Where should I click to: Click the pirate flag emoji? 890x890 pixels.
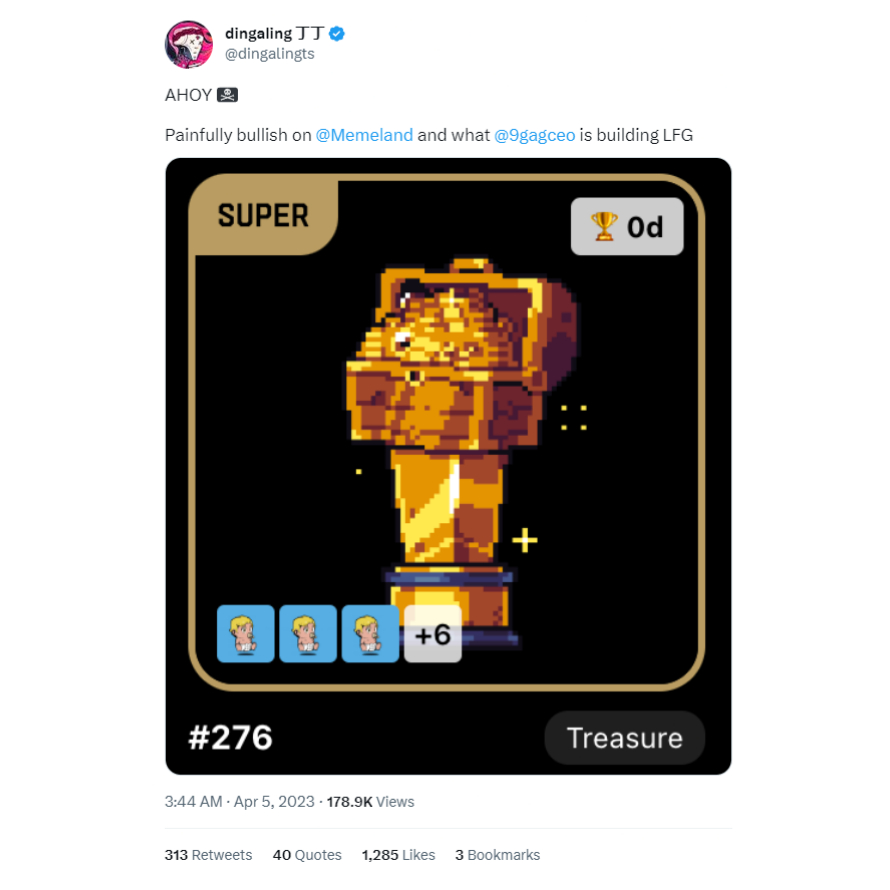click(x=227, y=95)
